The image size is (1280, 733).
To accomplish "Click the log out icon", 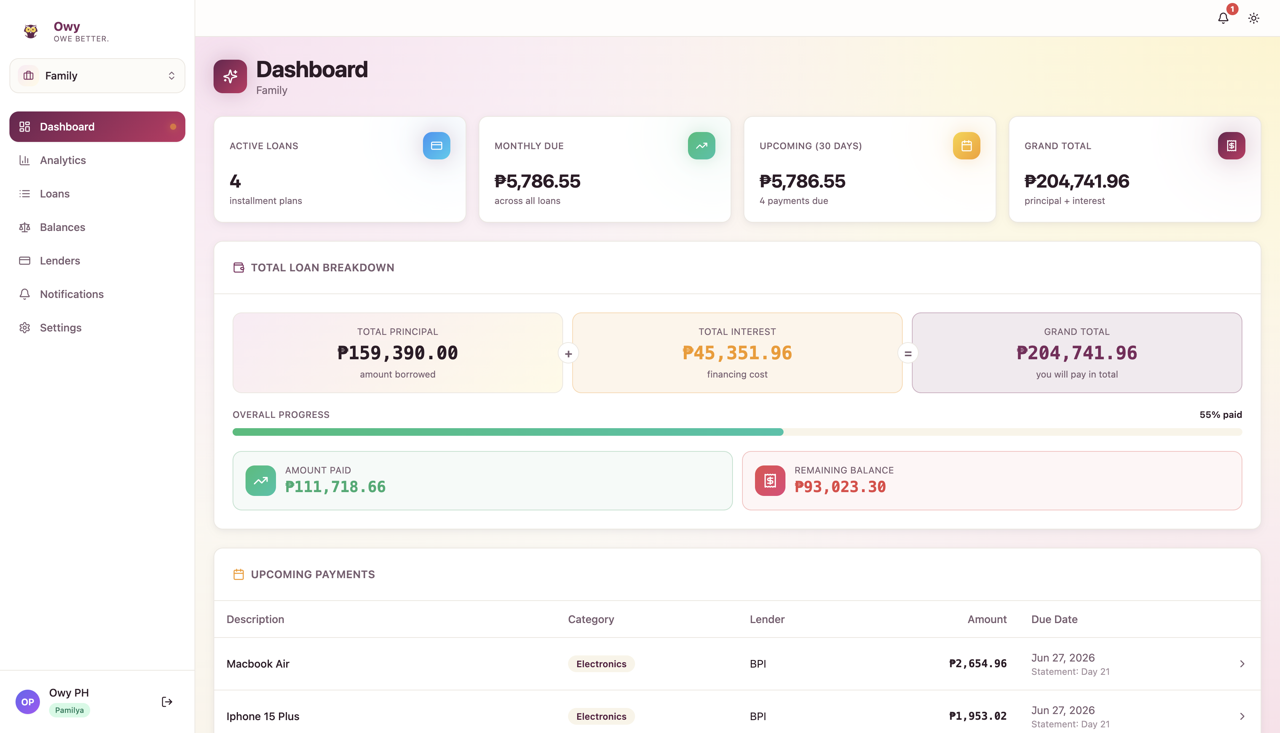I will [x=167, y=702].
